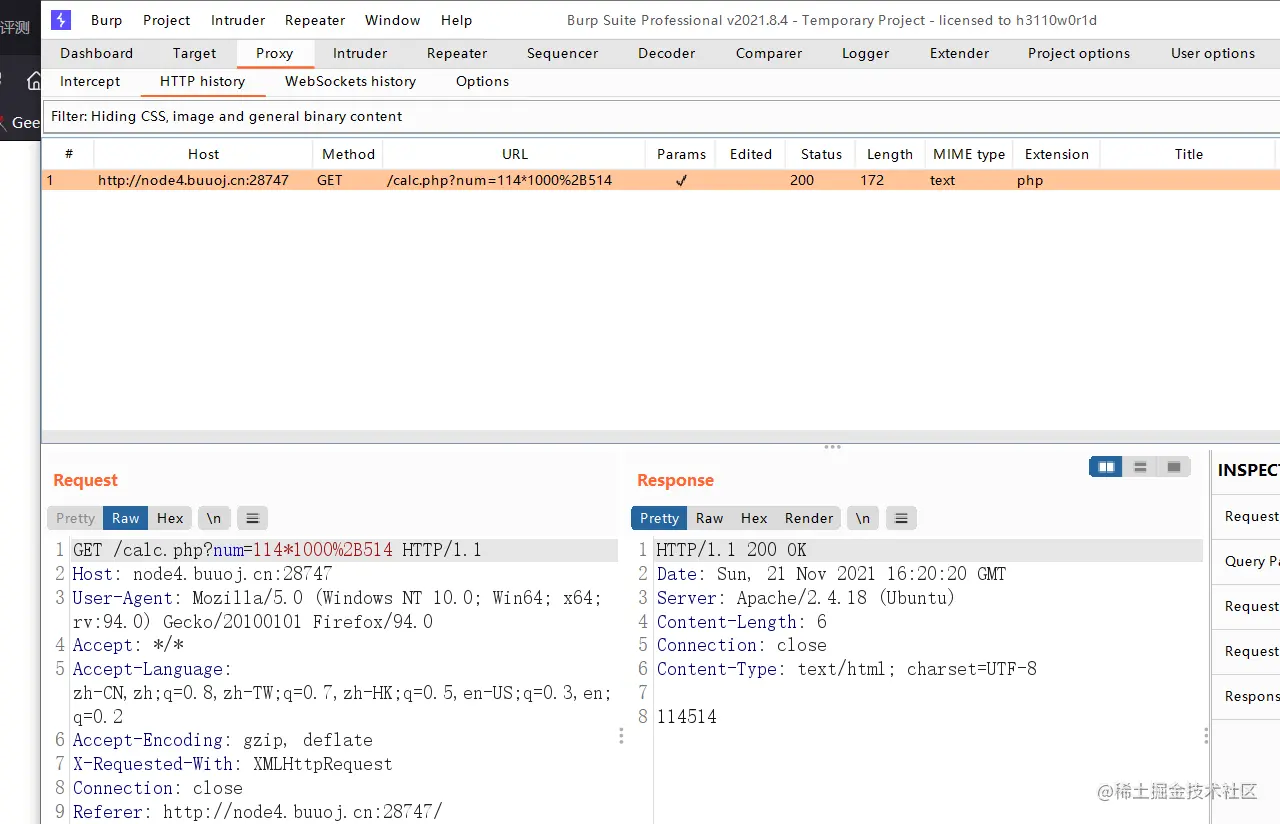This screenshot has height=824, width=1280.
Task: Sort history by MIME type column
Action: (x=969, y=154)
